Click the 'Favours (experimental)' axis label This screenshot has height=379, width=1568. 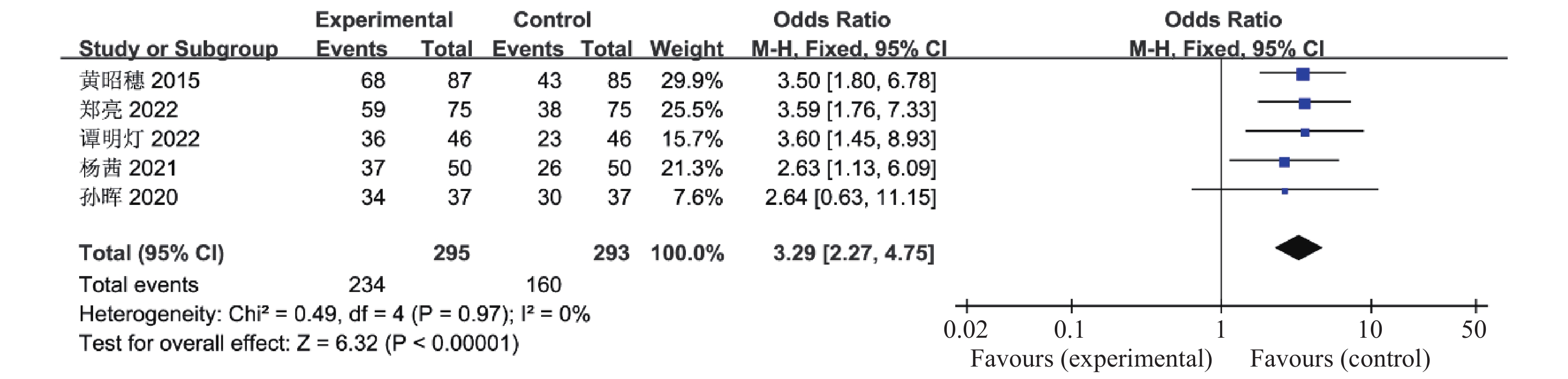coord(1091,358)
